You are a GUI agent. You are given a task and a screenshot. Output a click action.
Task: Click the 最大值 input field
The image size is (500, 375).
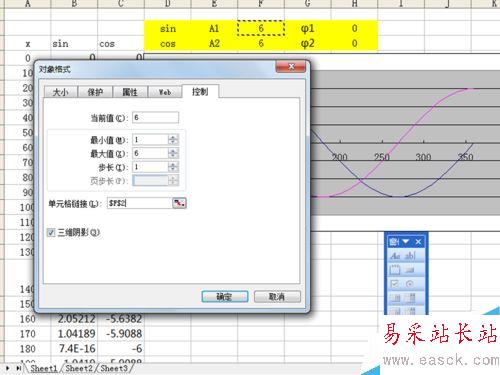tap(150, 153)
